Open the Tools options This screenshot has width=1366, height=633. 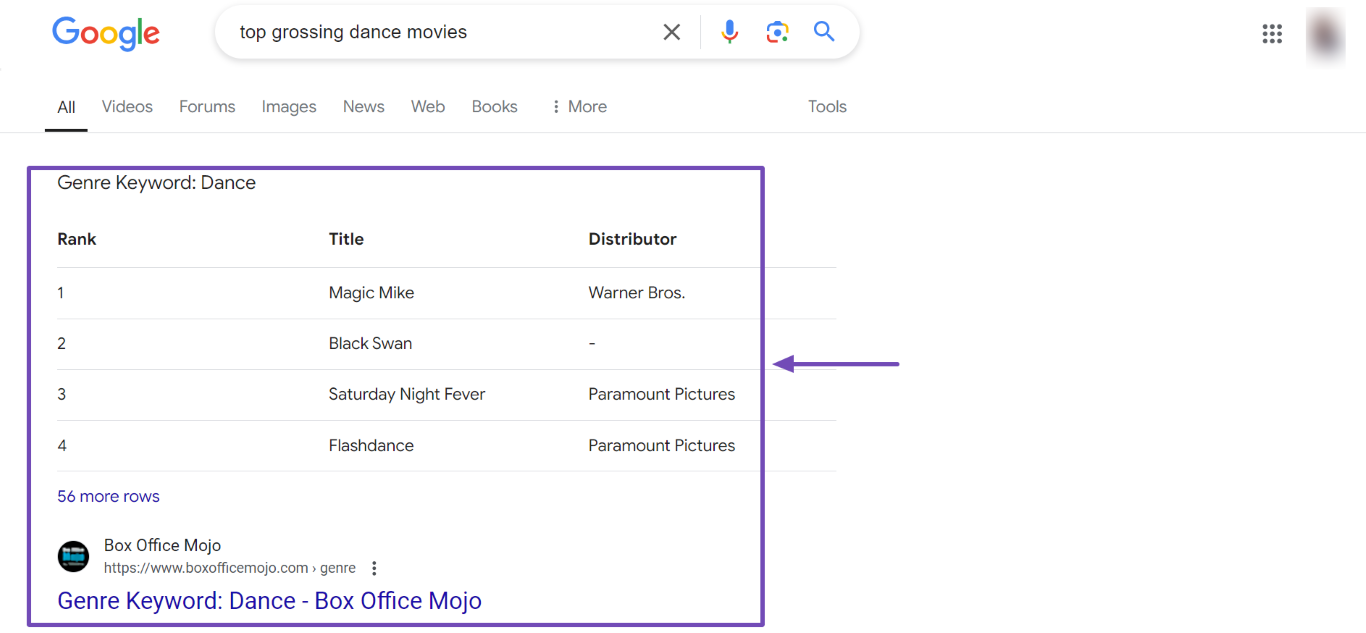click(x=827, y=107)
